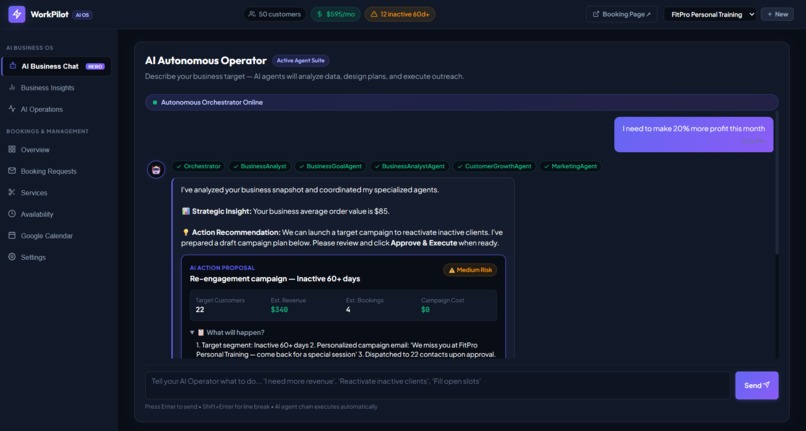The image size is (806, 431).
Task: Click the Target Customers value 22
Action: [200, 310]
